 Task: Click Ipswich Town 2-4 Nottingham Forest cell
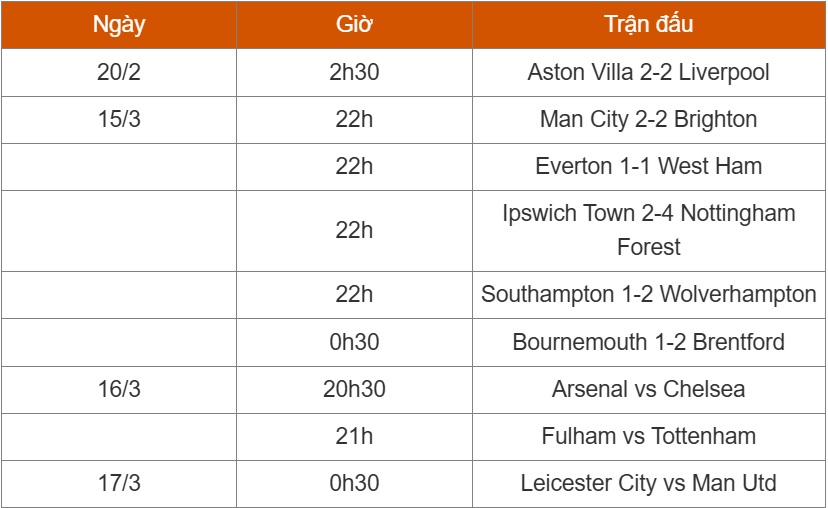click(x=649, y=231)
